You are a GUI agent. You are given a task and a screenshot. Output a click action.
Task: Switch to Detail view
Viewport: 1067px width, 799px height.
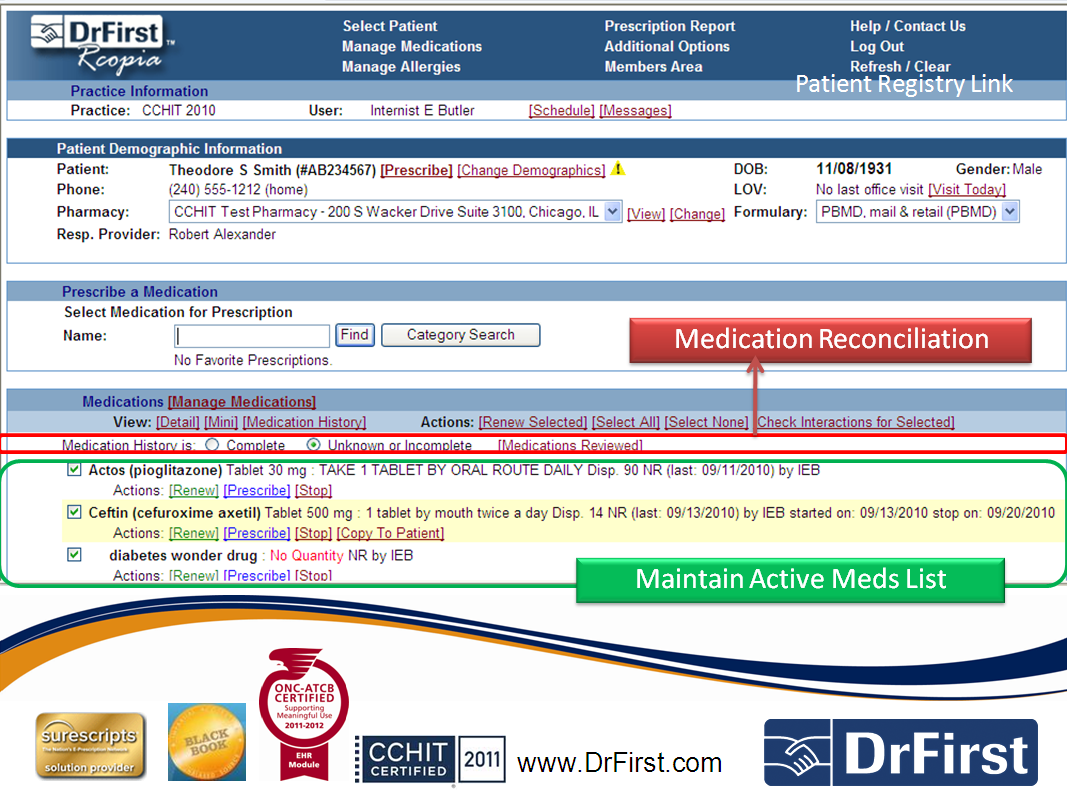click(x=178, y=422)
